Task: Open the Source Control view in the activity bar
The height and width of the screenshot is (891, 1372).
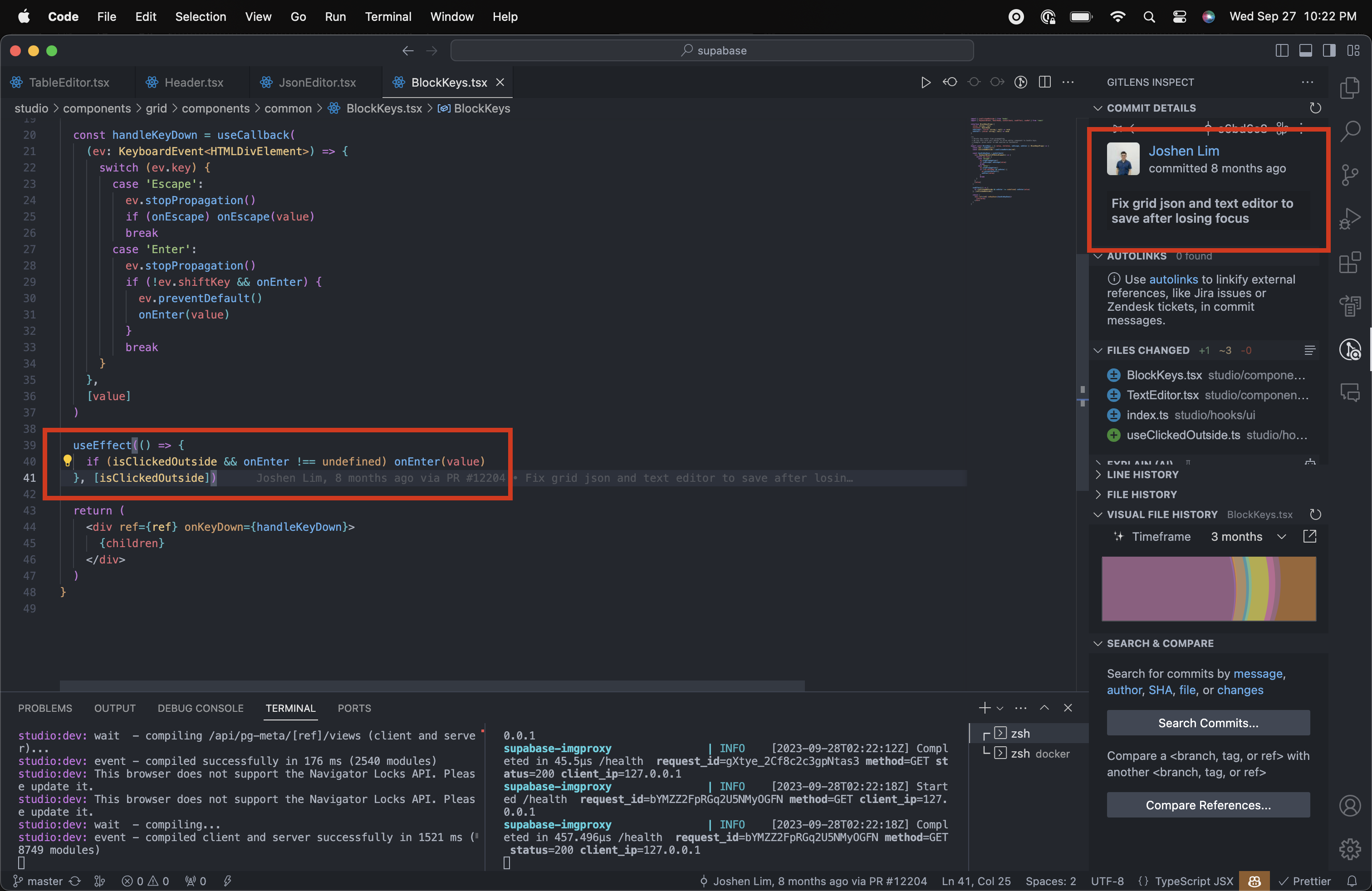Action: (1350, 175)
